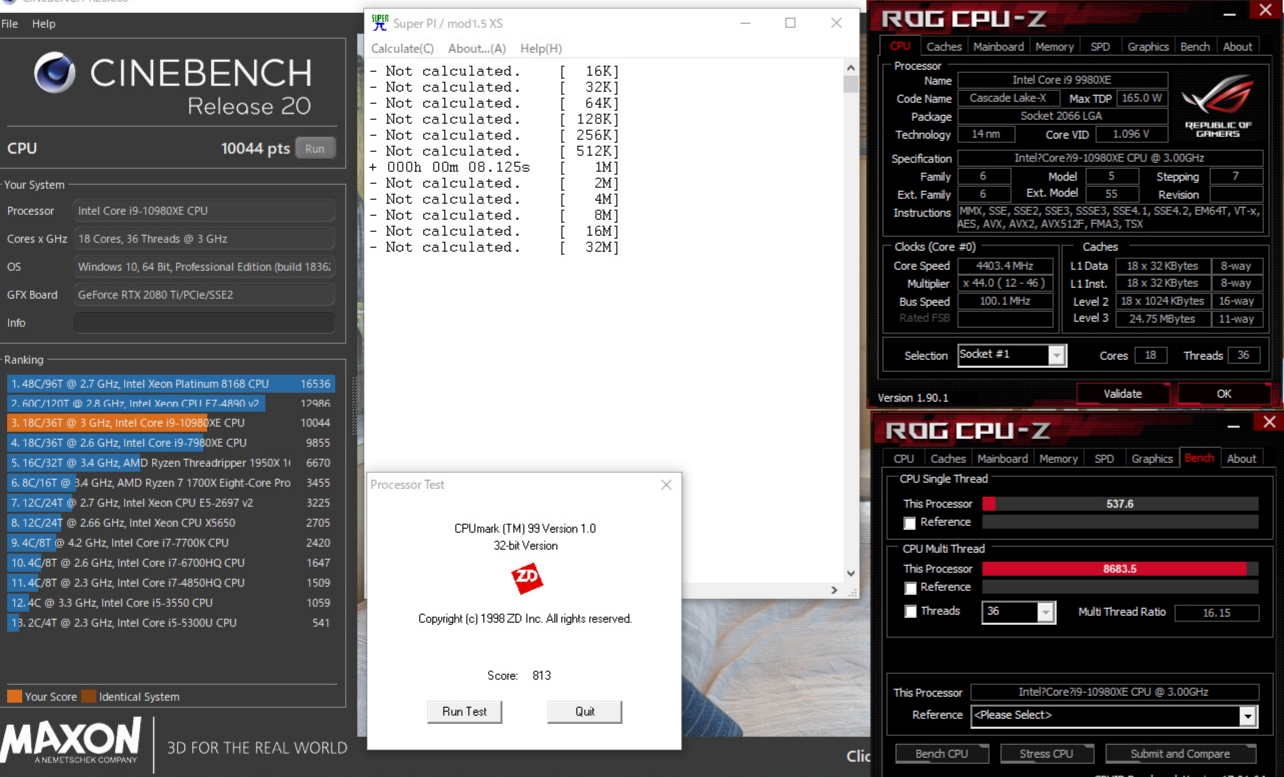Click Super PI scrollbar down arrow
This screenshot has height=777, width=1284.
click(851, 574)
